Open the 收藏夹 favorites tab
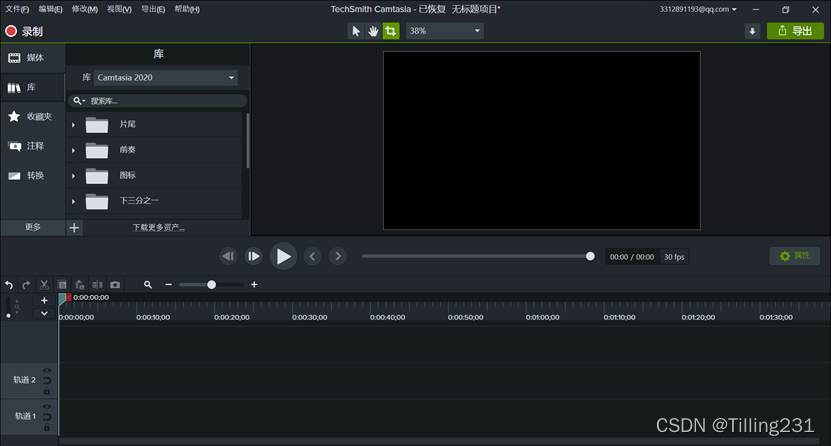Screen dimensions: 831x446 click(32, 117)
